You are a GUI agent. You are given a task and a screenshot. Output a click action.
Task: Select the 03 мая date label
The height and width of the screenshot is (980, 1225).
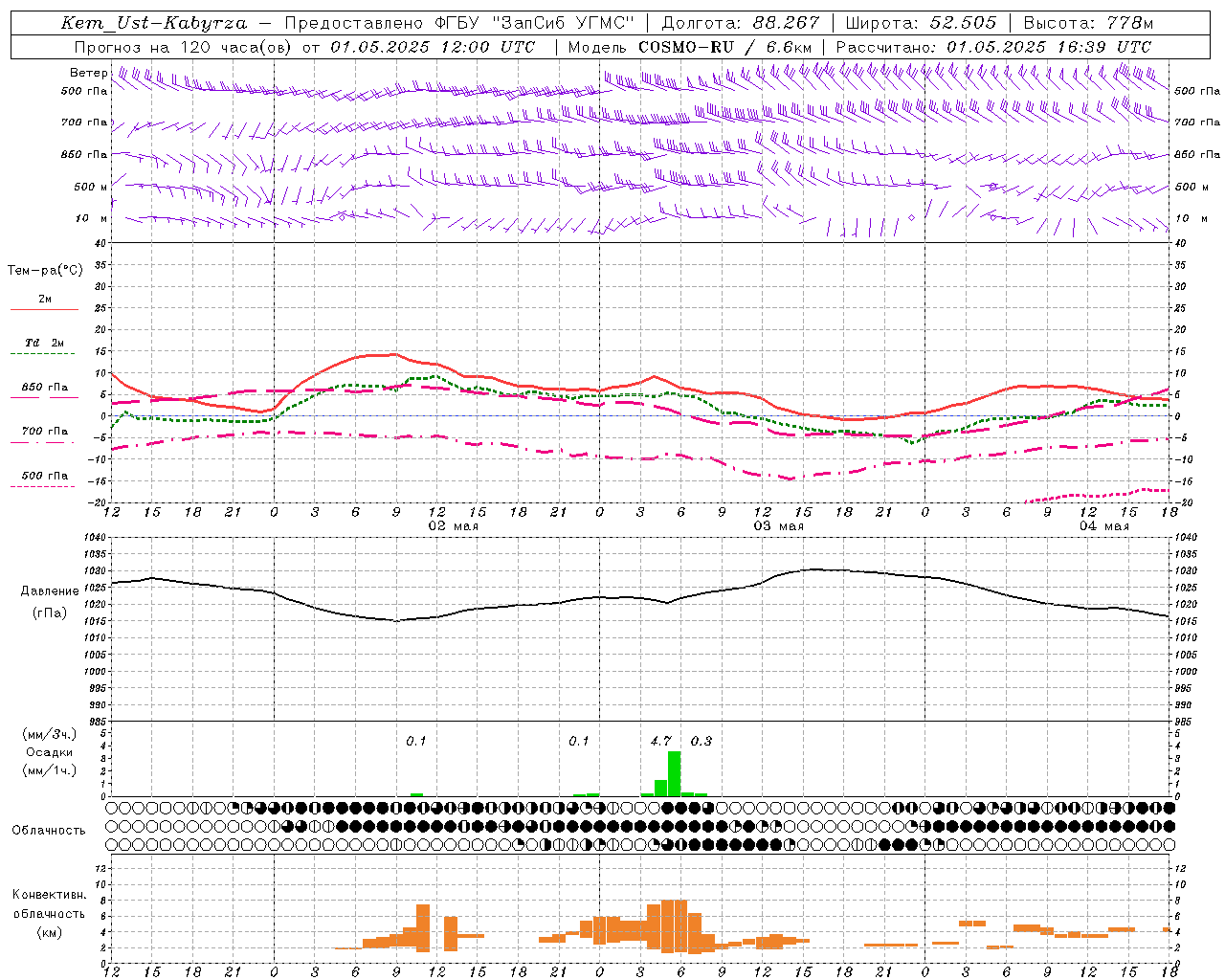778,526
